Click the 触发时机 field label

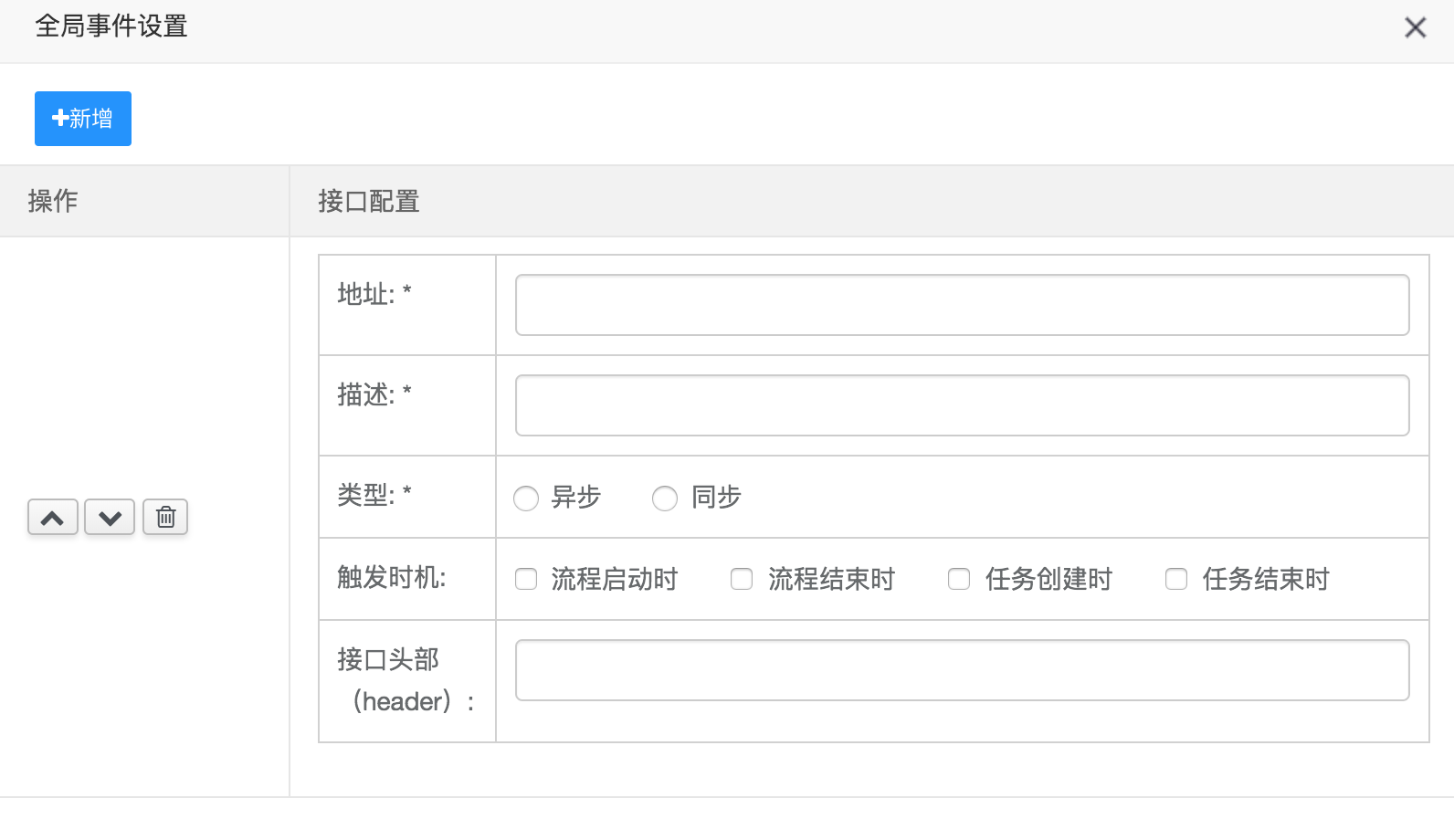click(392, 577)
